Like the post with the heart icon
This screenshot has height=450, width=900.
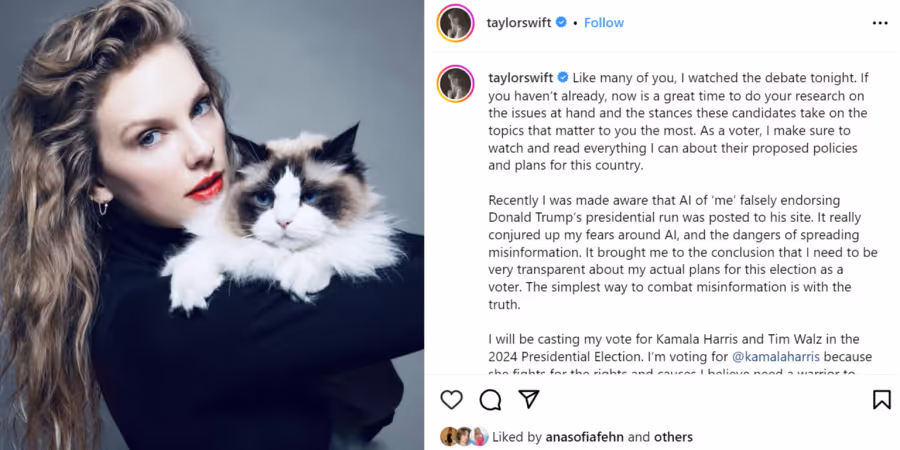pos(452,399)
